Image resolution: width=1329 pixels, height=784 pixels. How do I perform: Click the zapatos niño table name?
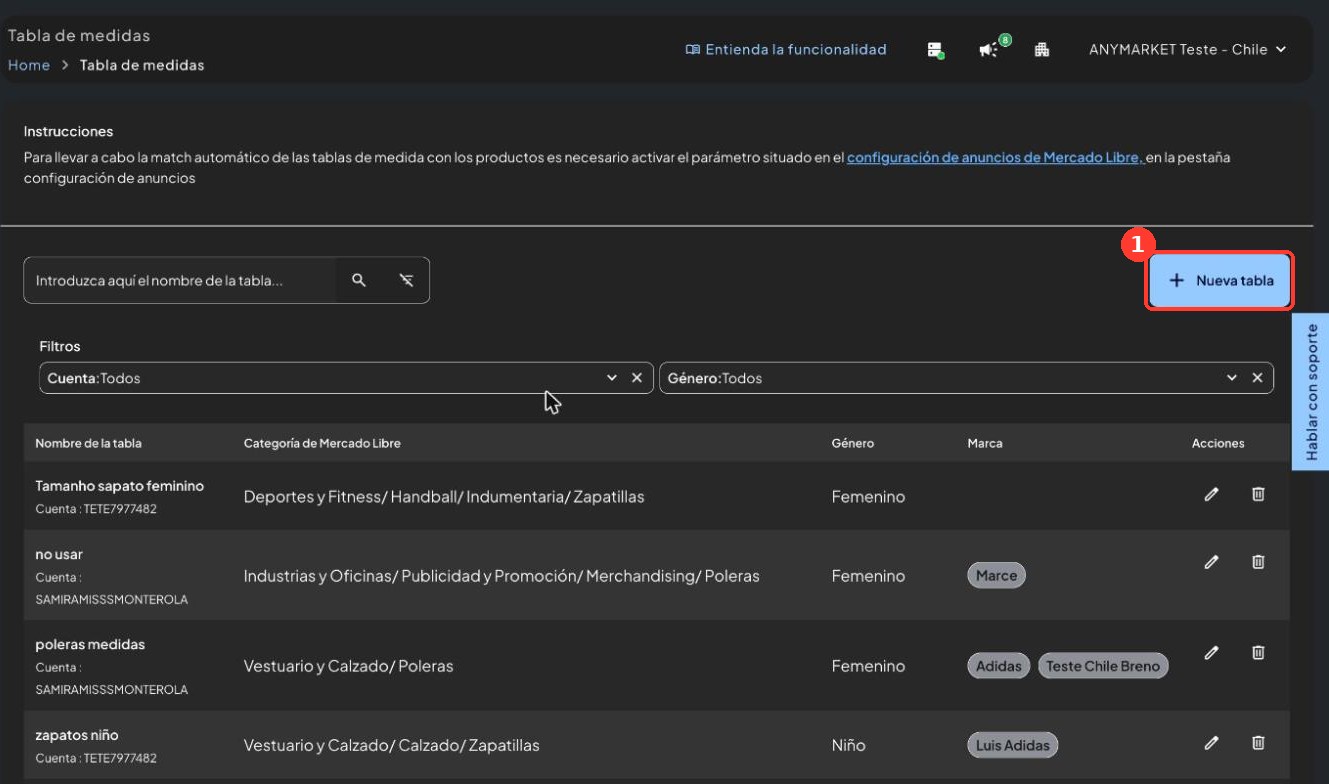[x=77, y=735]
